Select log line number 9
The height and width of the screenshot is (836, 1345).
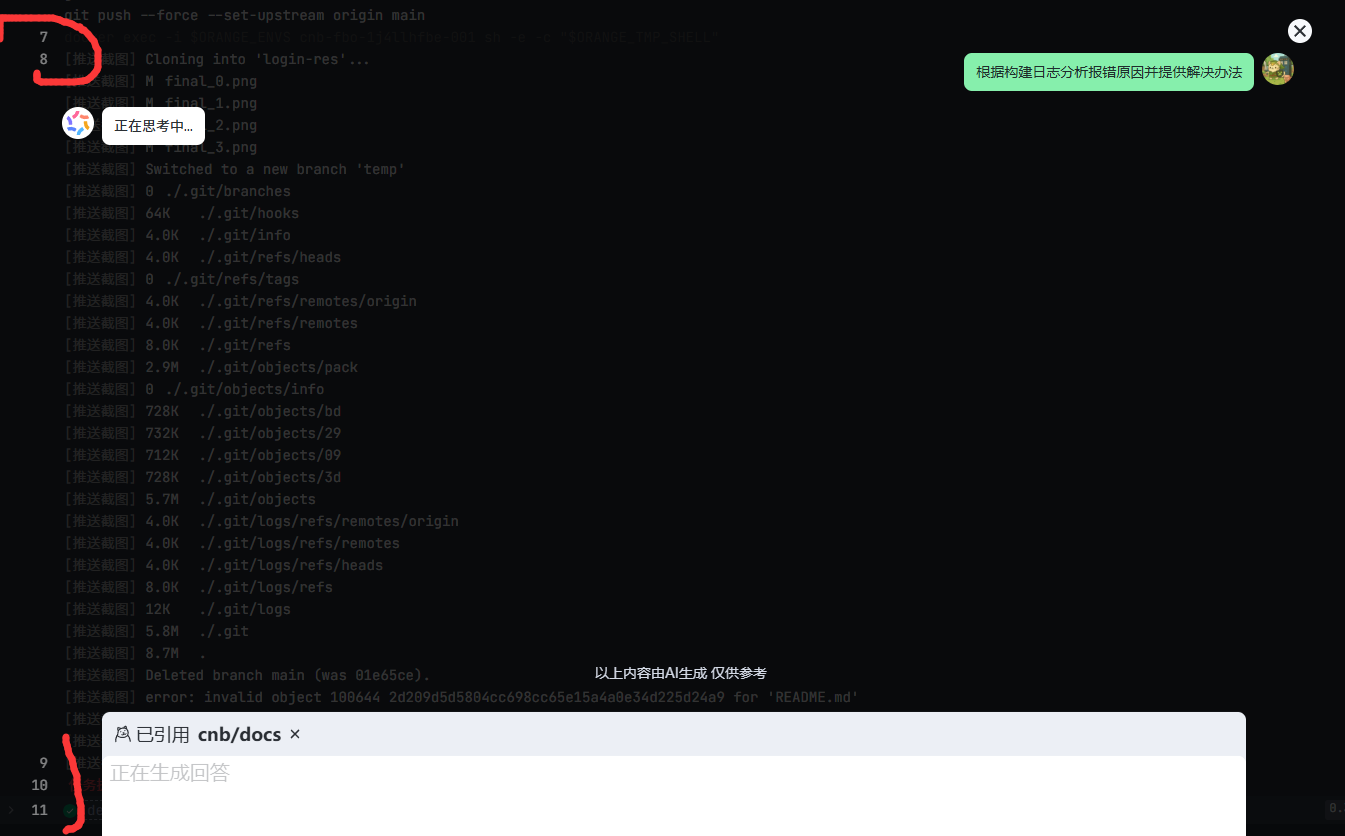[x=43, y=763]
